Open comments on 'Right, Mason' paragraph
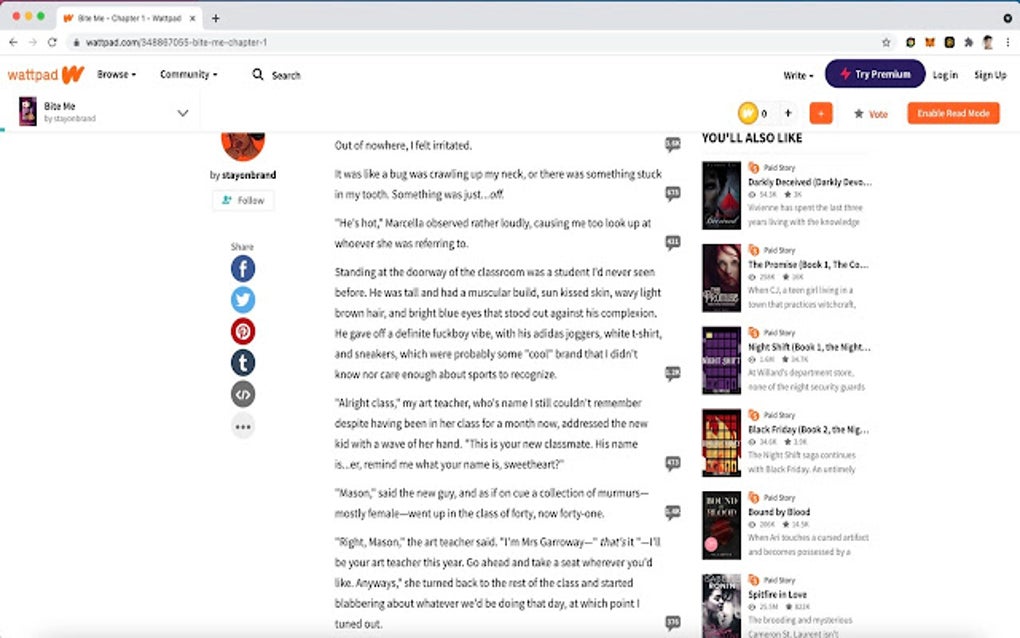This screenshot has width=1020, height=638. [x=673, y=623]
